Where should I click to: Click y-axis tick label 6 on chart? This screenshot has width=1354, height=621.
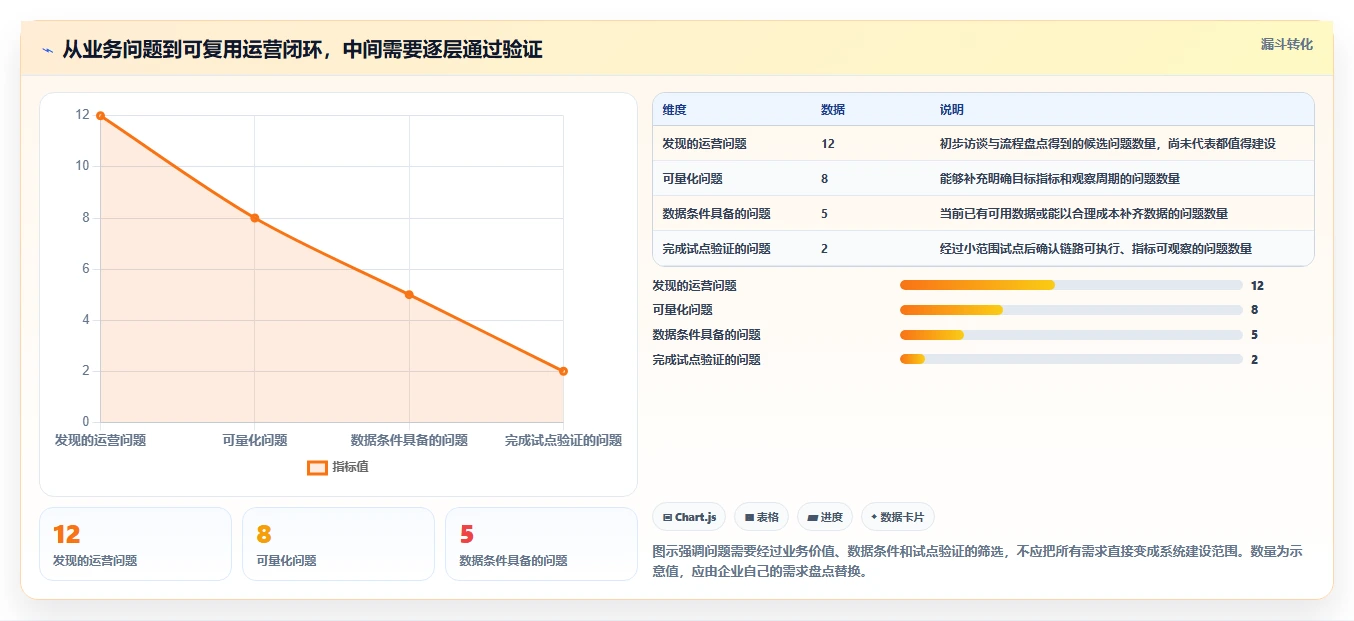click(85, 268)
